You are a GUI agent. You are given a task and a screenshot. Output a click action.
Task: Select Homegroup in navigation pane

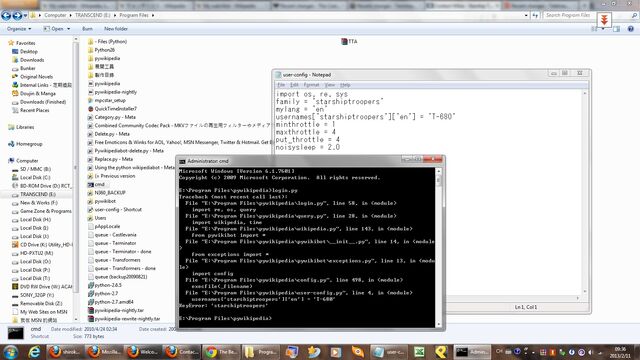pyautogui.click(x=25, y=144)
